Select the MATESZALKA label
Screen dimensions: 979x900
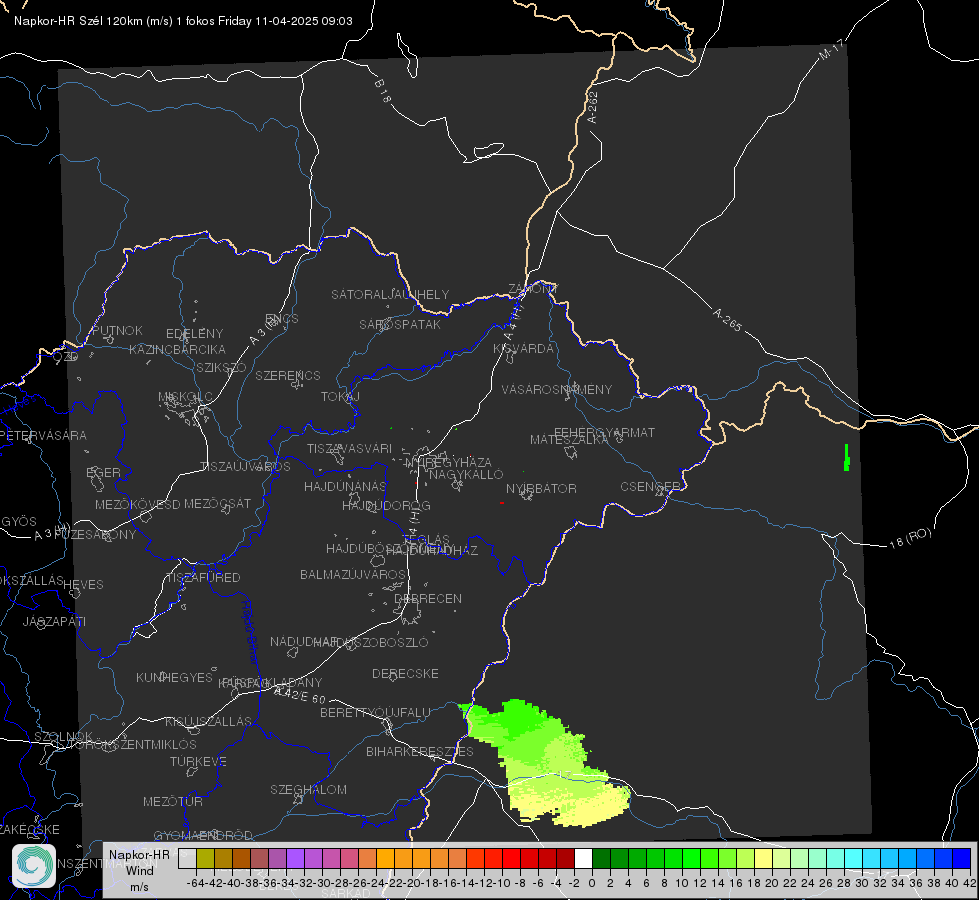pos(569,440)
